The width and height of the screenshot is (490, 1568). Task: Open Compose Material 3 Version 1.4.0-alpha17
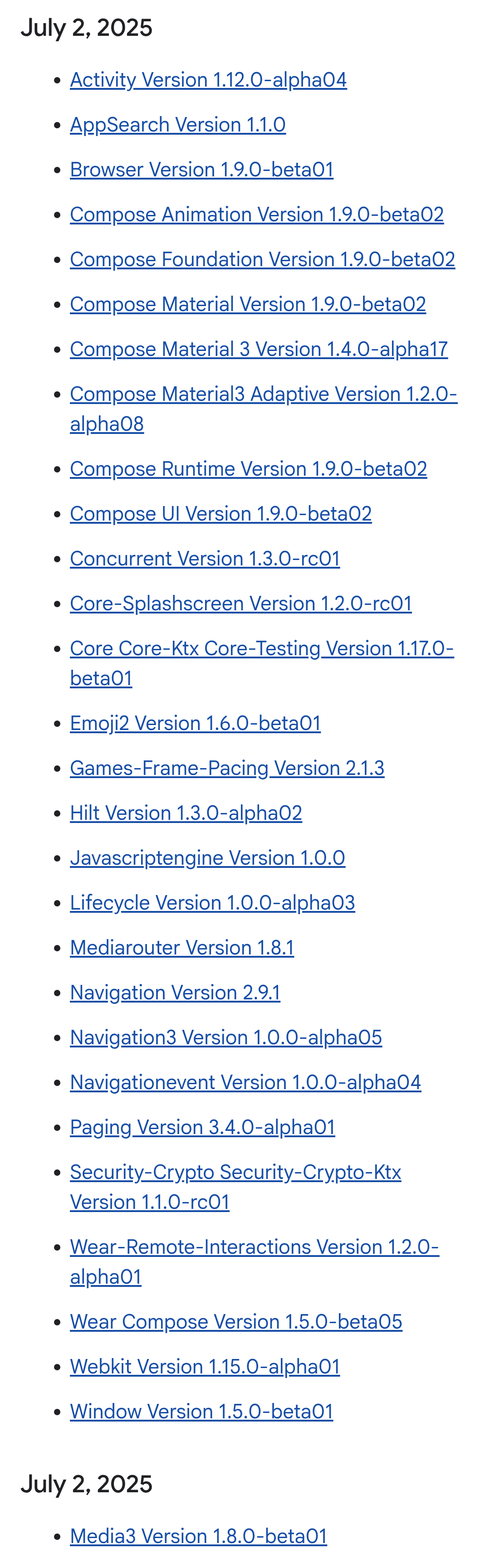point(259,350)
